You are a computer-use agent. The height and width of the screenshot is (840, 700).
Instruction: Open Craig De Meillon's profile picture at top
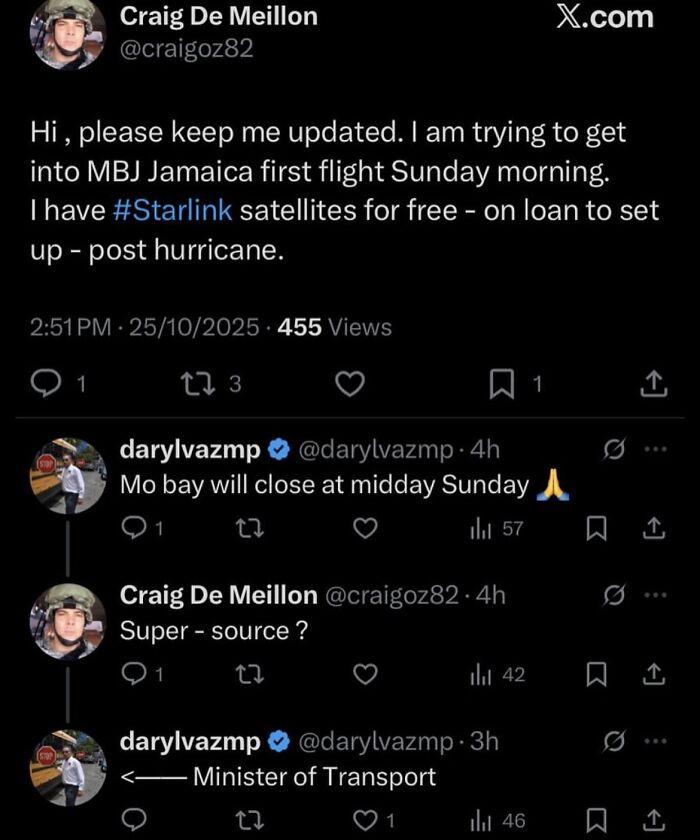point(68,32)
